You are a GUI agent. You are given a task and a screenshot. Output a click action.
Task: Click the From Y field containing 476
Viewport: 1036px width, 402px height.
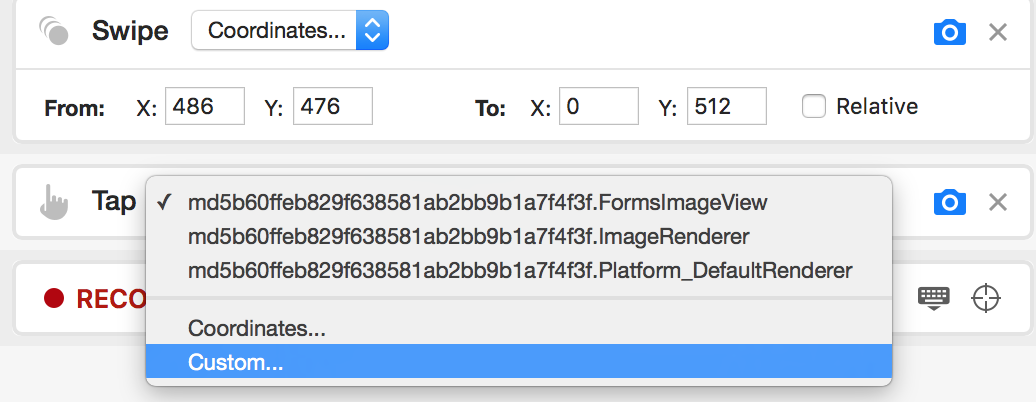coord(333,106)
